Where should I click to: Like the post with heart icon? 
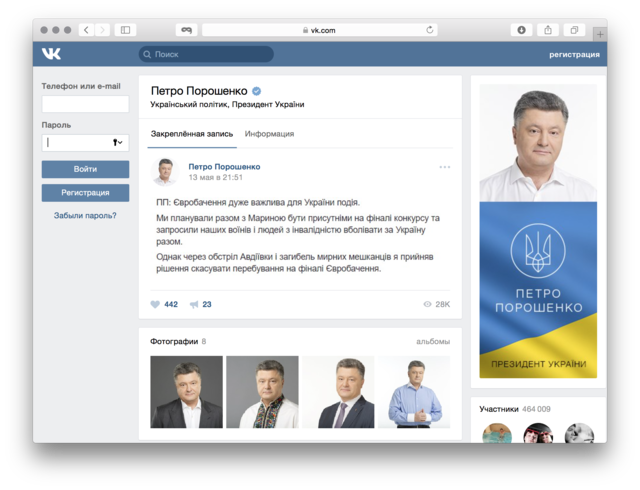pyautogui.click(x=155, y=304)
